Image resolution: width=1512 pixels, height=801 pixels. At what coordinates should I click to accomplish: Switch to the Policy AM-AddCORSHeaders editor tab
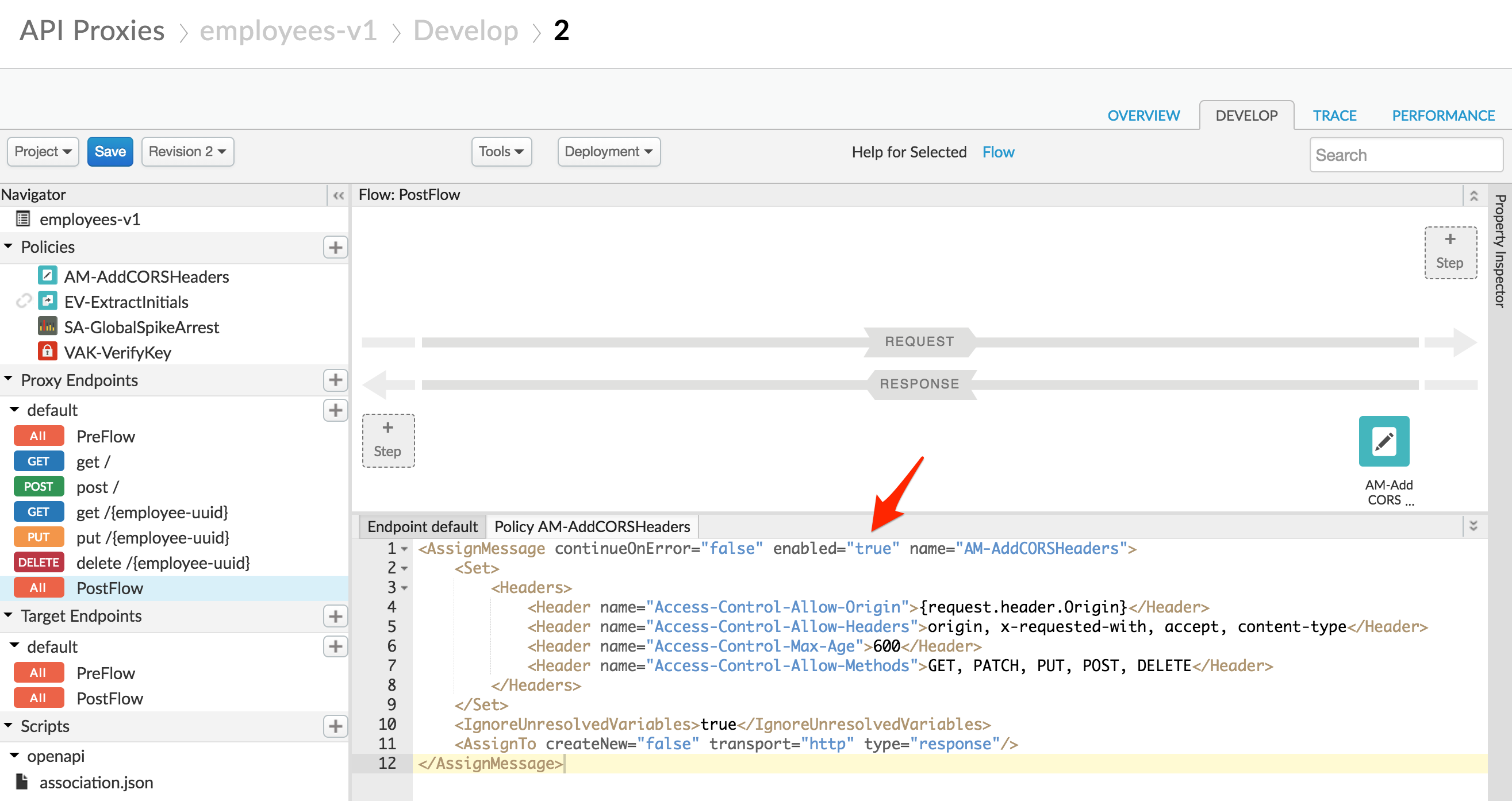click(x=592, y=526)
